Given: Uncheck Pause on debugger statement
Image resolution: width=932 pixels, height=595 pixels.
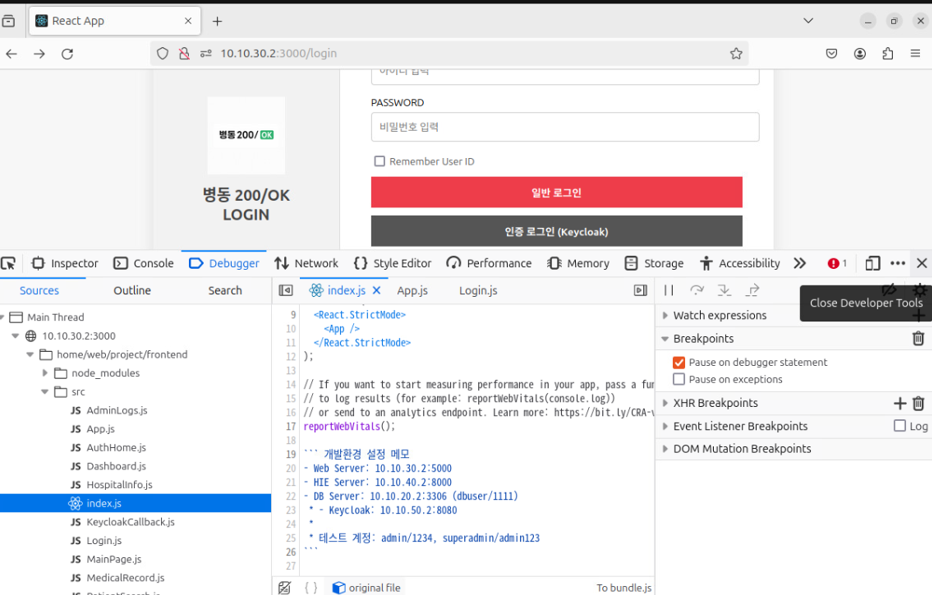Looking at the screenshot, I should pyautogui.click(x=679, y=362).
